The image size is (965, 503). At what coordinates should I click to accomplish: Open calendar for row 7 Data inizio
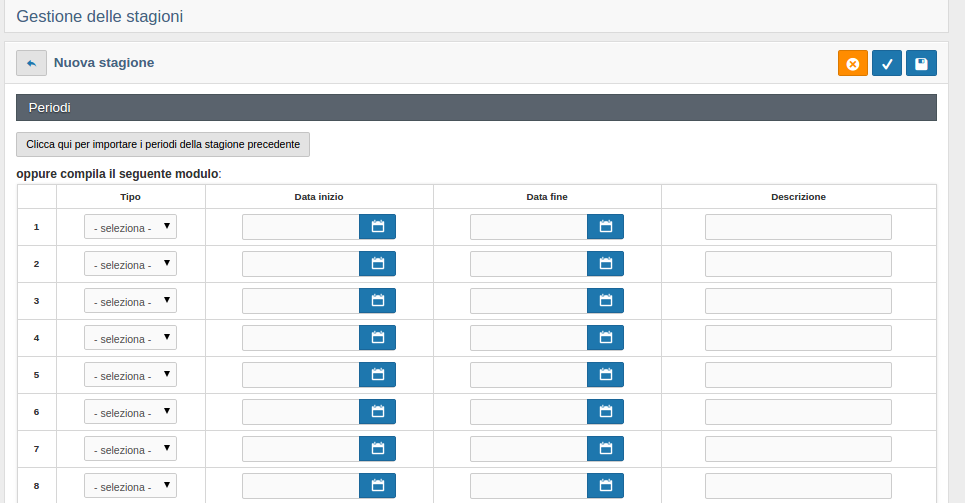[x=377, y=448]
